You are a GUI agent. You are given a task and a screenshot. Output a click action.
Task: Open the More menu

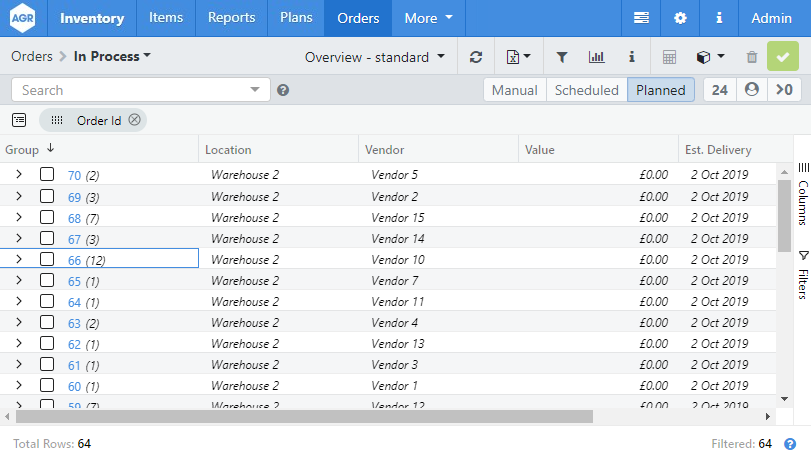(x=428, y=18)
